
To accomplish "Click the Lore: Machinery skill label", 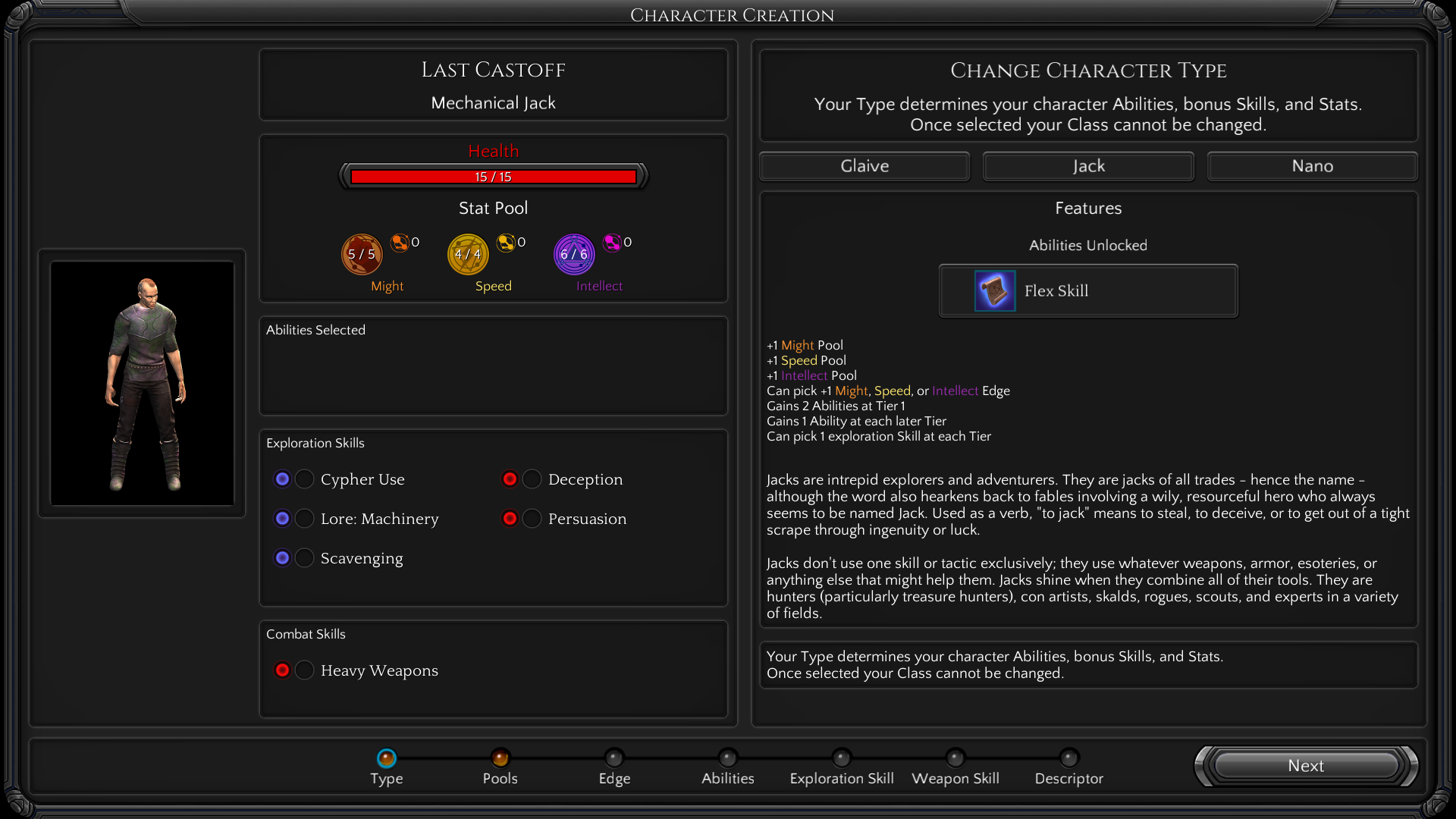I will pyautogui.click(x=380, y=519).
